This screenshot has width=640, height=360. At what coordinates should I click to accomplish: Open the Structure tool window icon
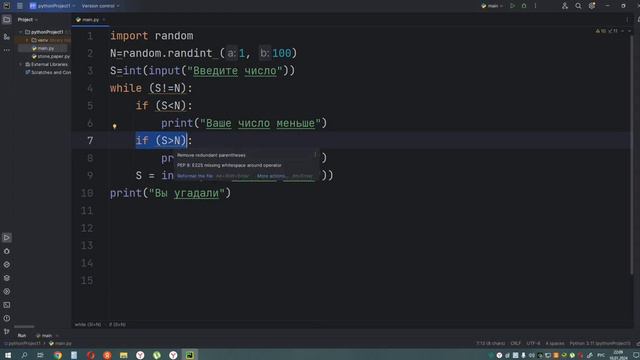[7, 37]
